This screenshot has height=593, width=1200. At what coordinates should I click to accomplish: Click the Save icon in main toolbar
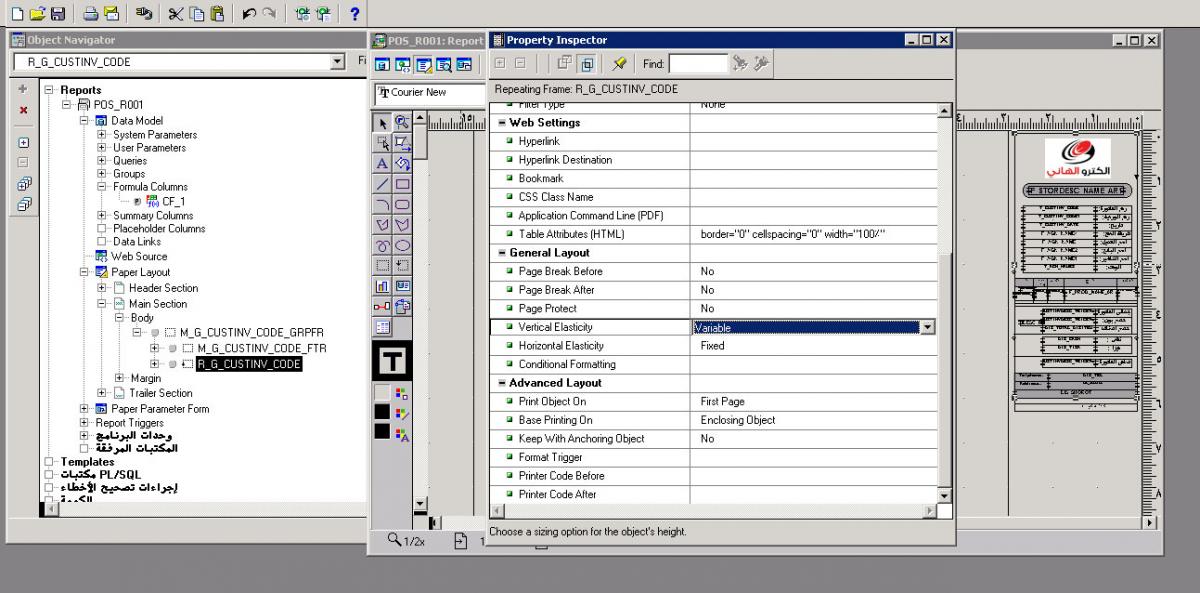57,14
